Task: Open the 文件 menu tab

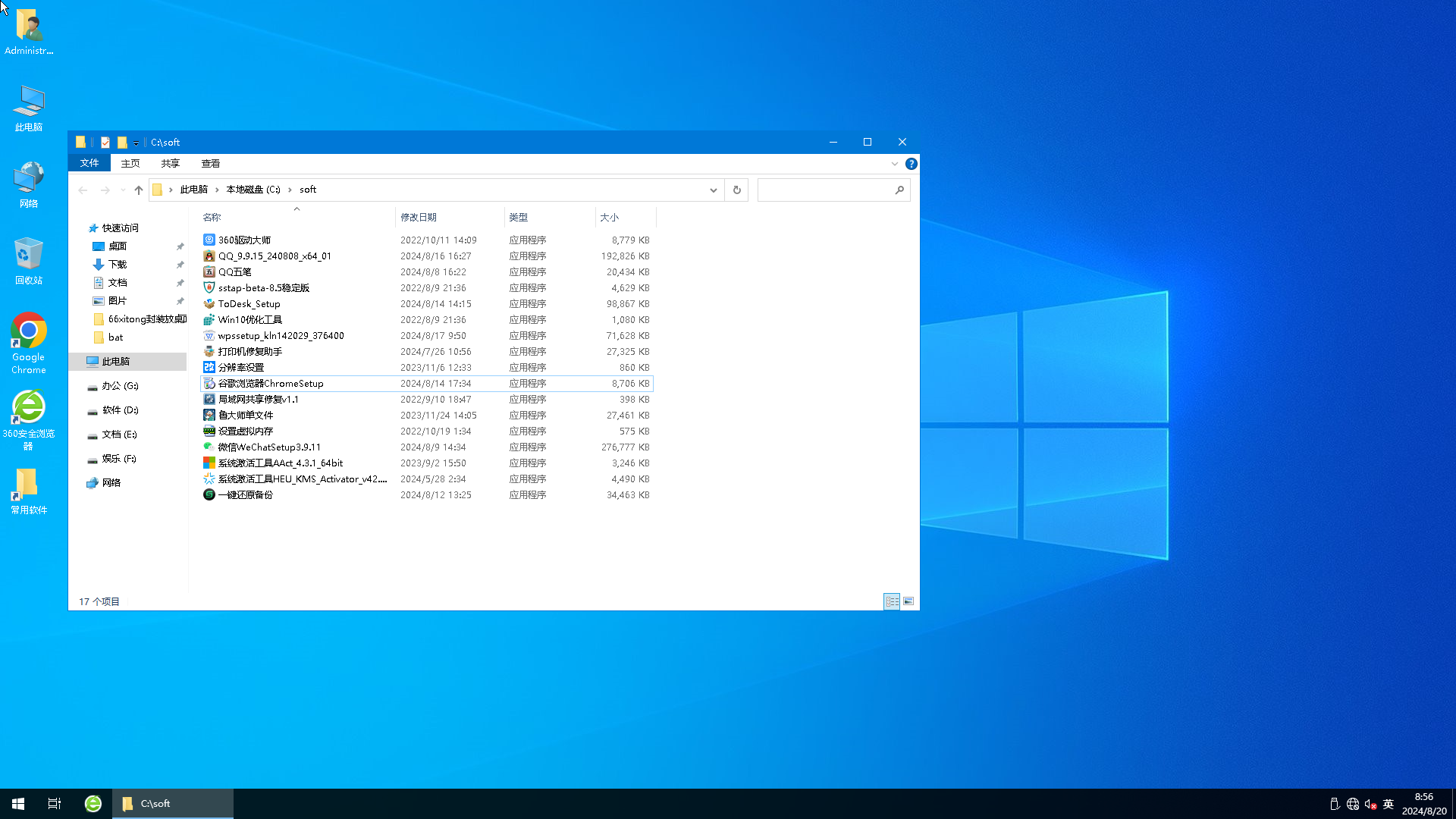Action: (x=89, y=163)
